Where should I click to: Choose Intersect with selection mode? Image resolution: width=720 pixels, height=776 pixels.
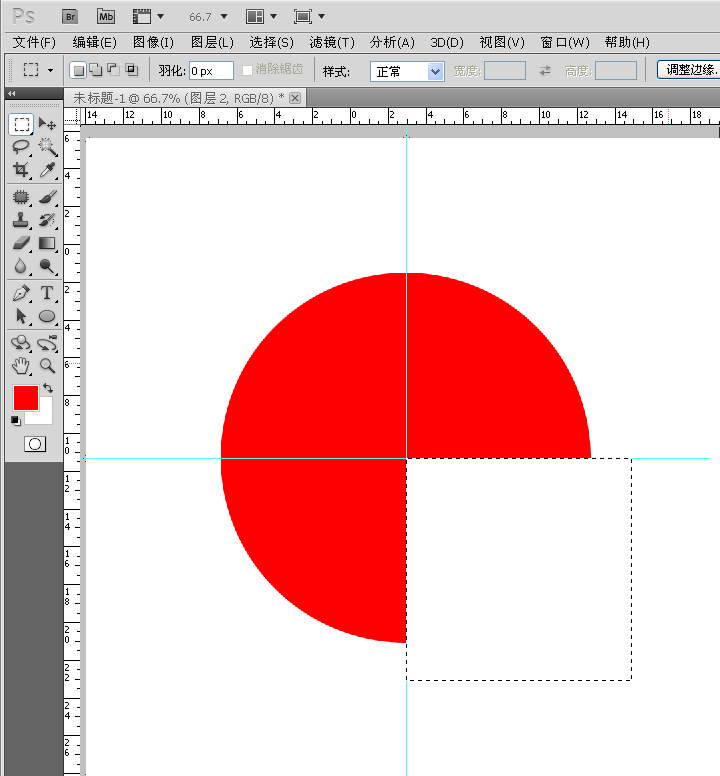(131, 70)
